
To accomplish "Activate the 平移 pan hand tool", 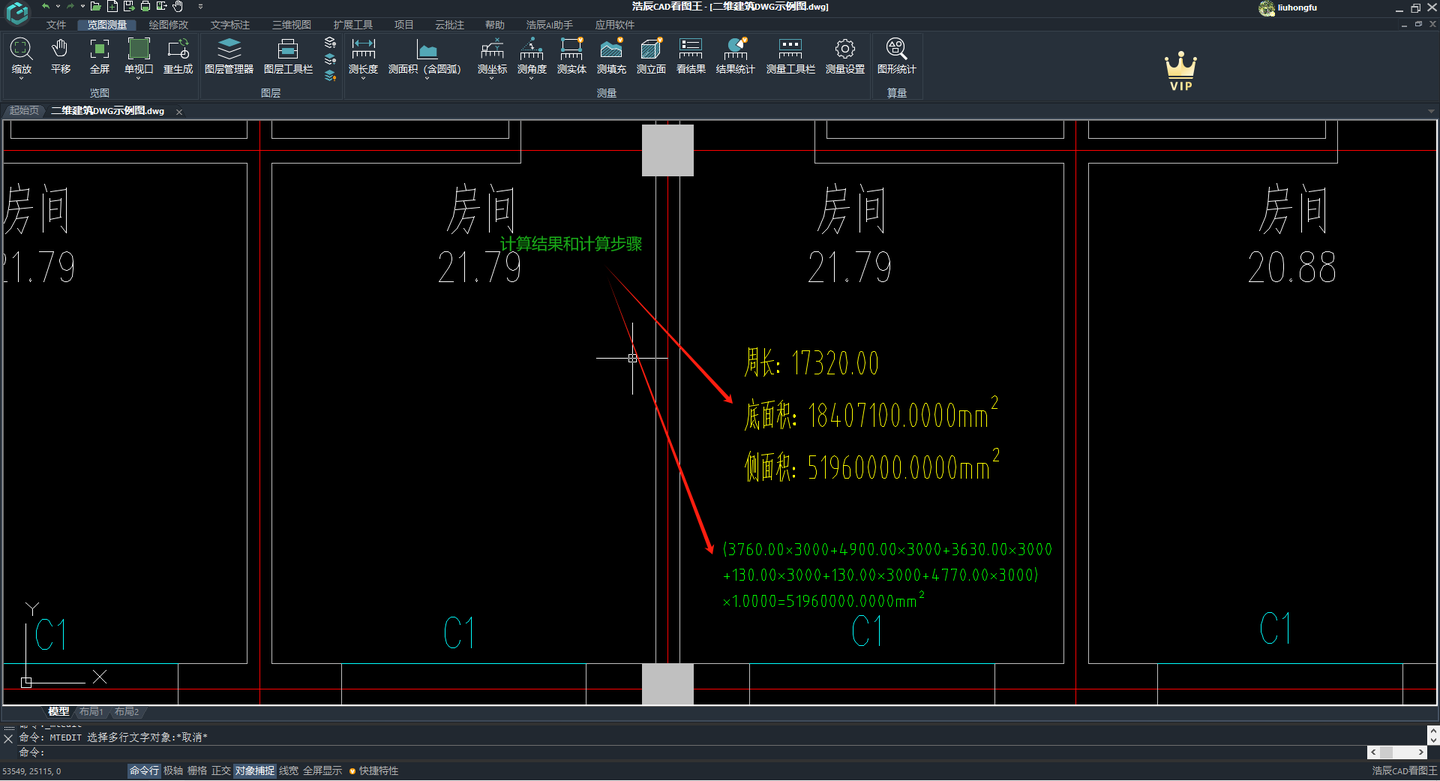I will (61, 55).
